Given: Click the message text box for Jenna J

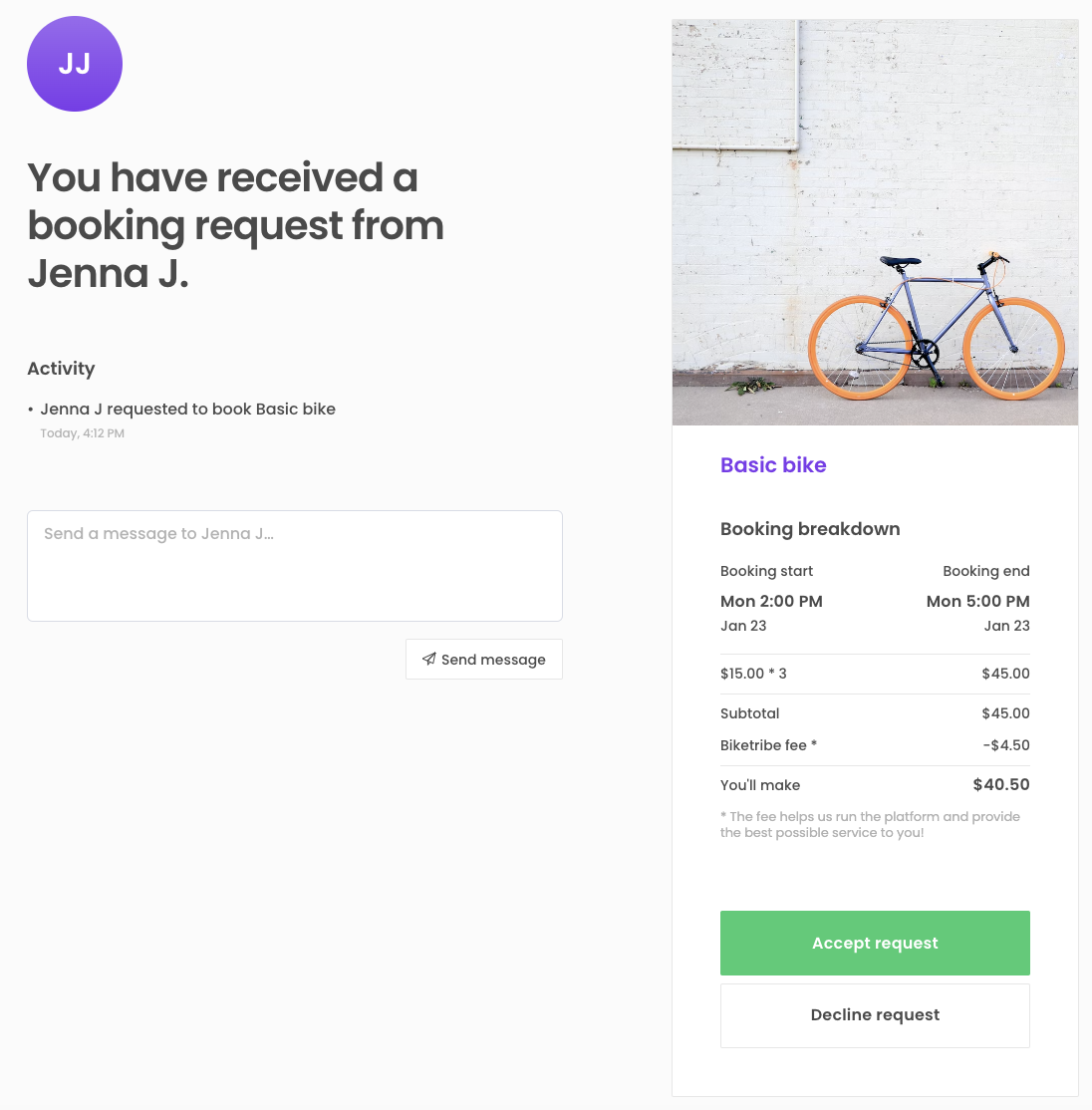Looking at the screenshot, I should tap(295, 566).
